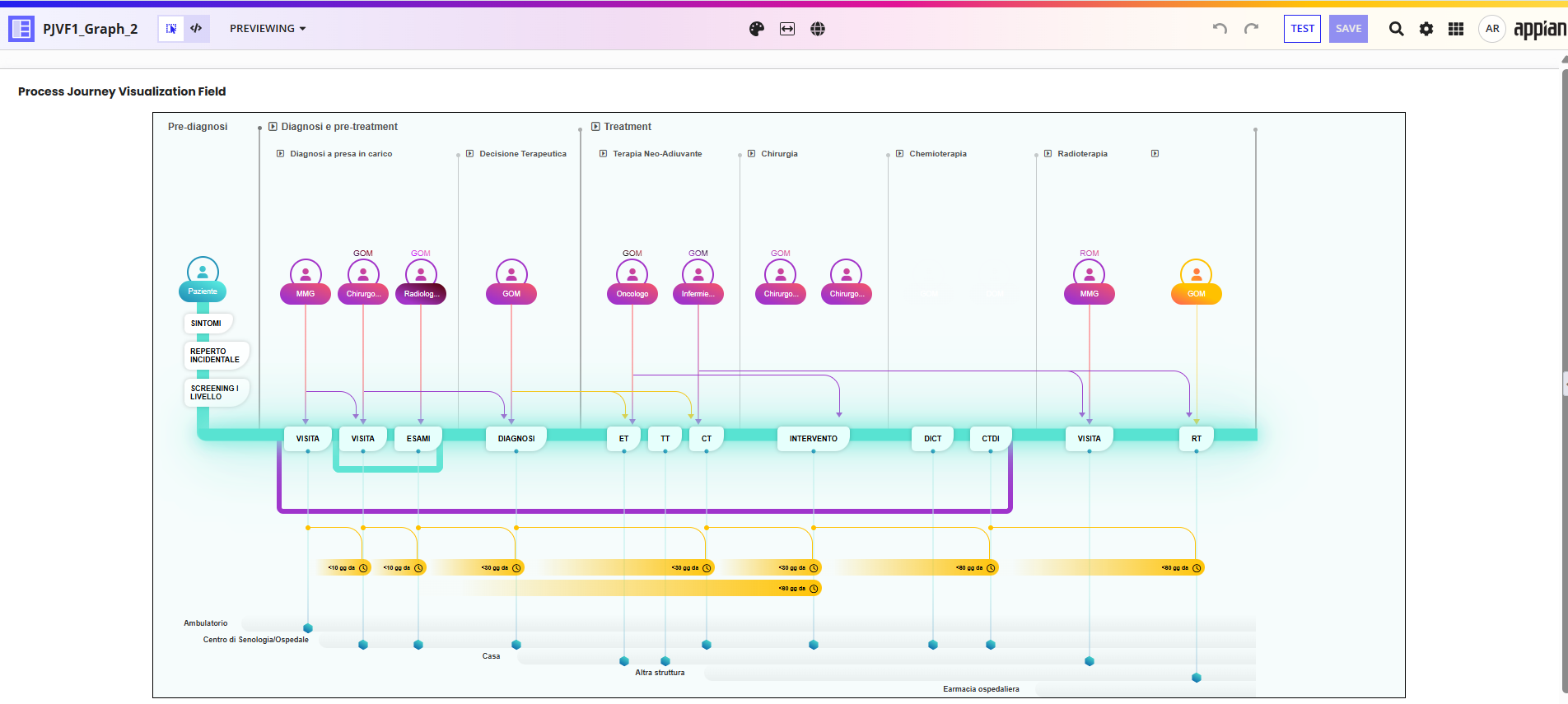Click the redo arrow icon
Screen dimensions: 1568x704
[x=1252, y=29]
